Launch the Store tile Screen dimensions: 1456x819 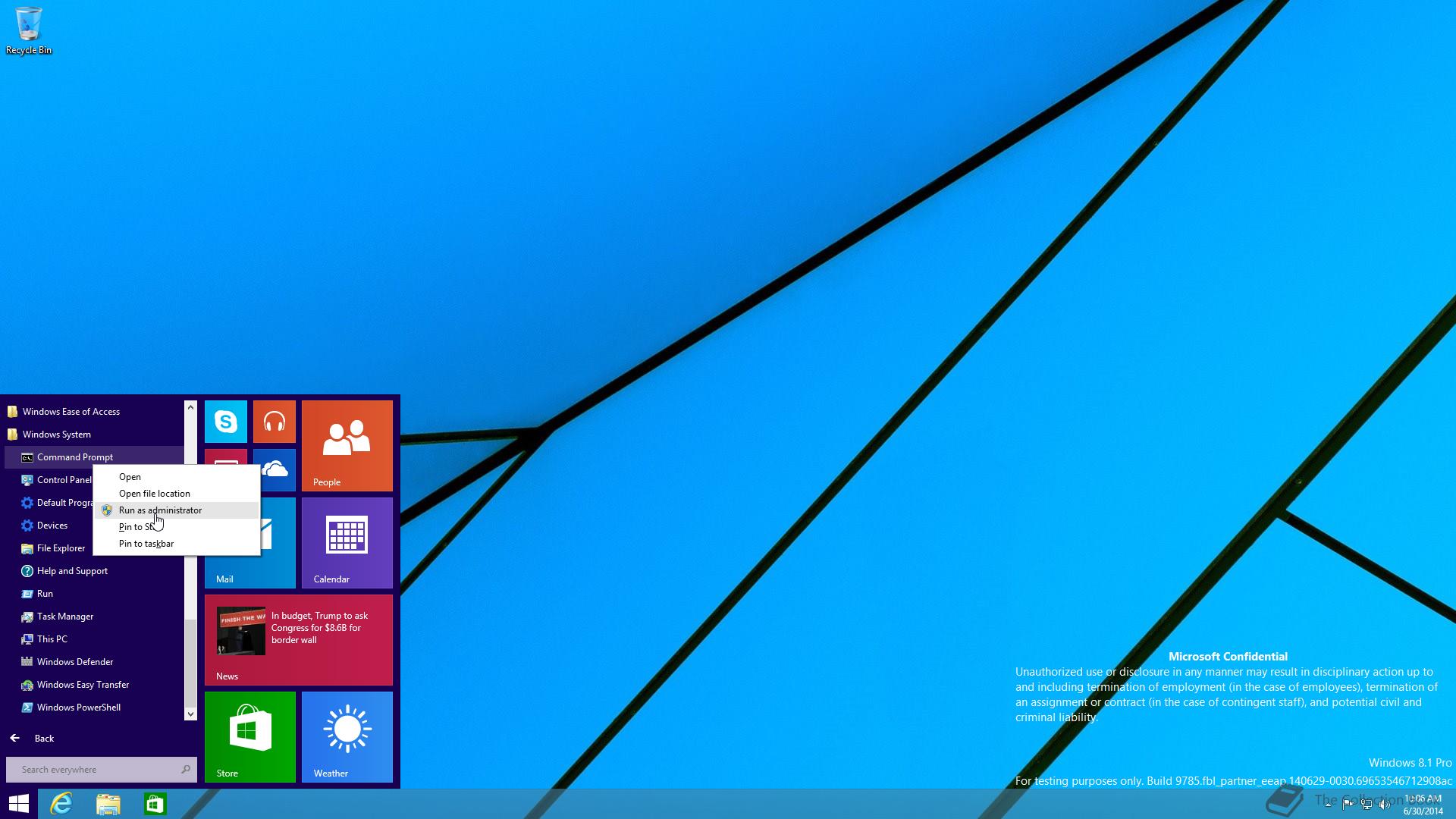point(250,737)
